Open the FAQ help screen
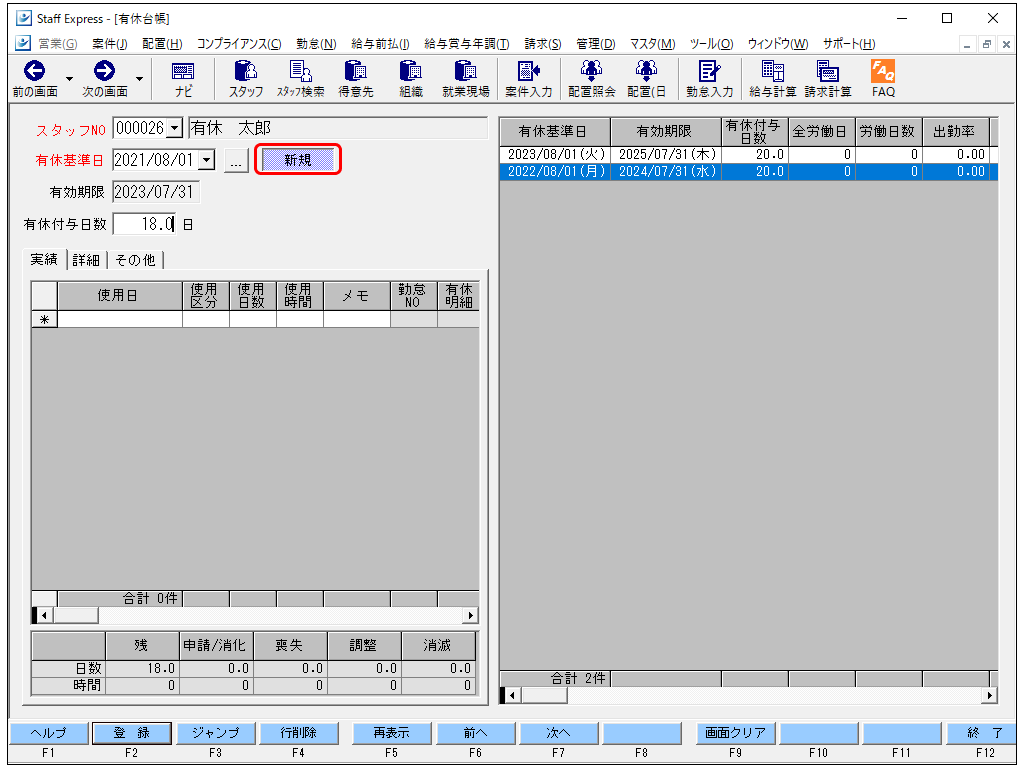Screen dimensions: 1024x768 click(x=882, y=79)
